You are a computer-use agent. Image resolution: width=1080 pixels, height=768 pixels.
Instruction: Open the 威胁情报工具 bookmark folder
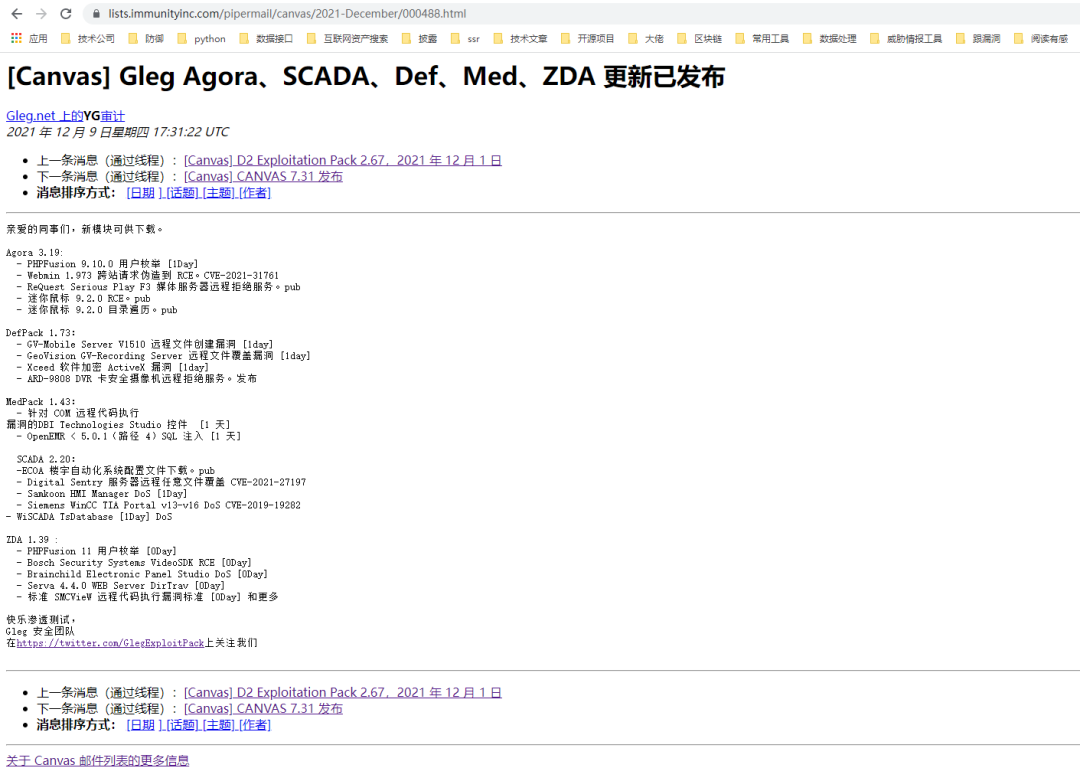(x=906, y=39)
